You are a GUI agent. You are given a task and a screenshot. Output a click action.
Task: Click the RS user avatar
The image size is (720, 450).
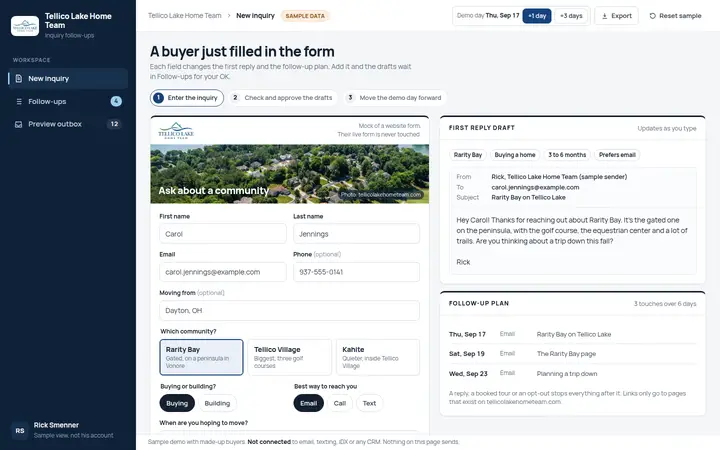click(x=20, y=430)
